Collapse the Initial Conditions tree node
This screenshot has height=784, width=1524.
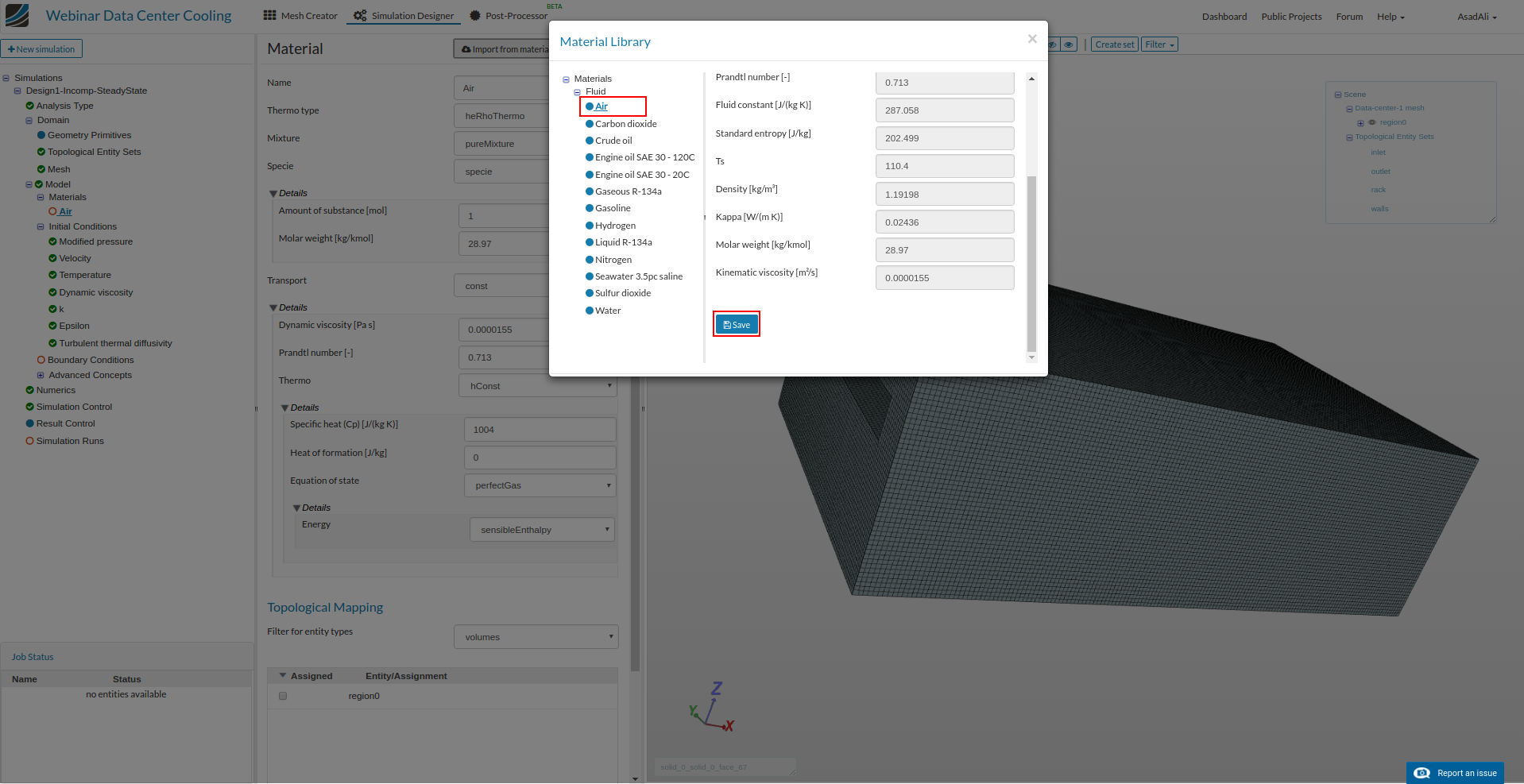(x=41, y=226)
